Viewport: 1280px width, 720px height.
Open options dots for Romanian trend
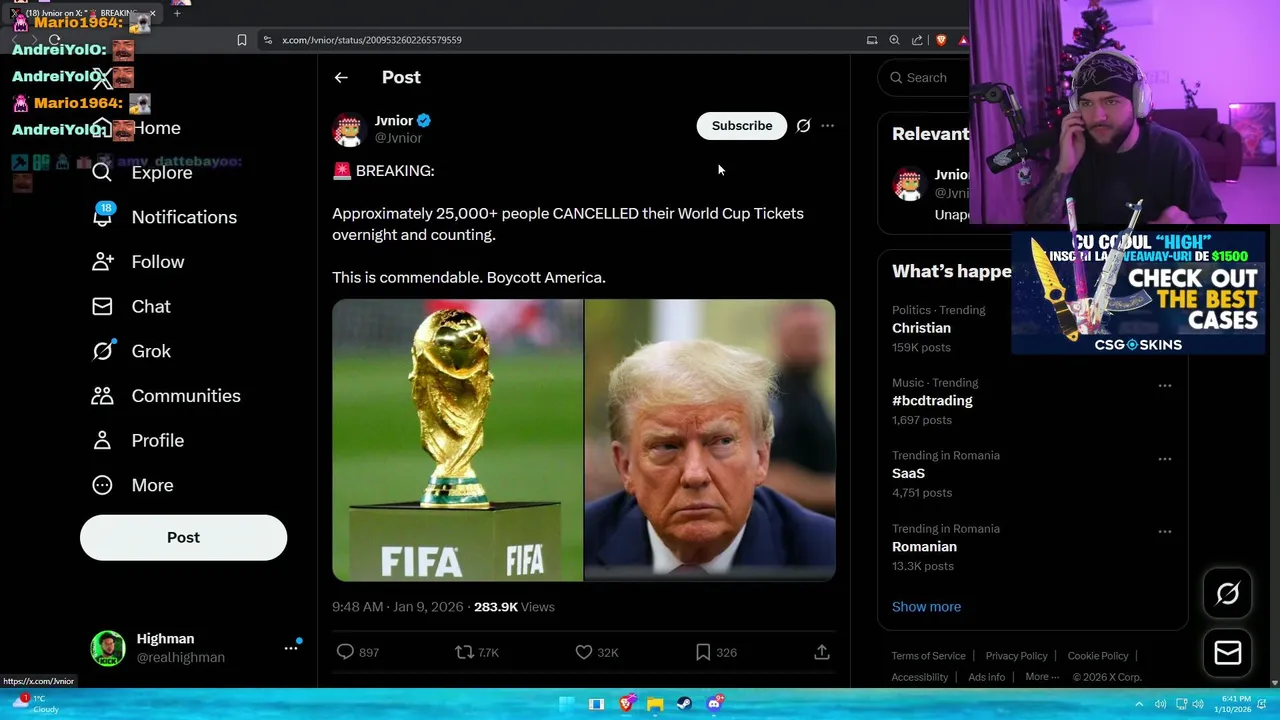1165,532
